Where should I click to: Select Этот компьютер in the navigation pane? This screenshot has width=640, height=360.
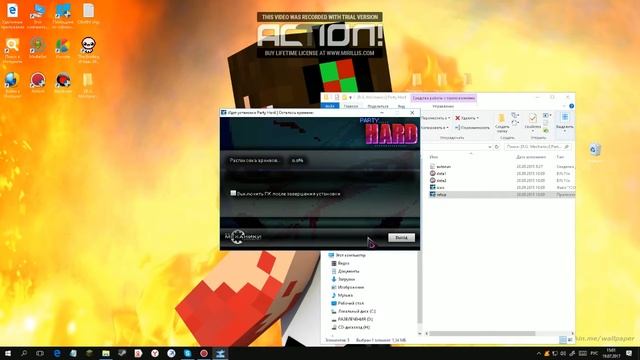point(347,255)
